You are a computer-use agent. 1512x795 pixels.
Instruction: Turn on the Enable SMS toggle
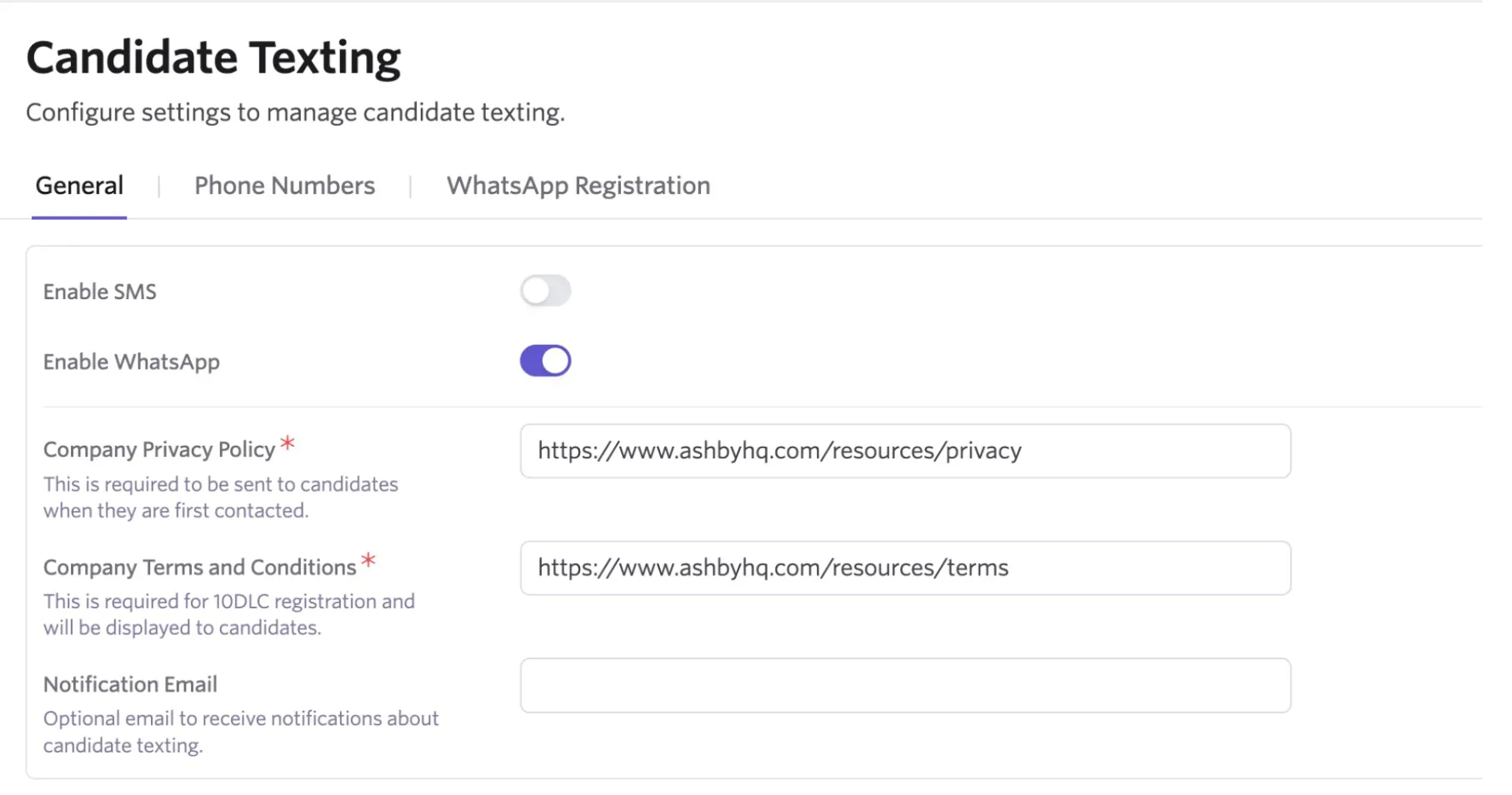tap(545, 291)
